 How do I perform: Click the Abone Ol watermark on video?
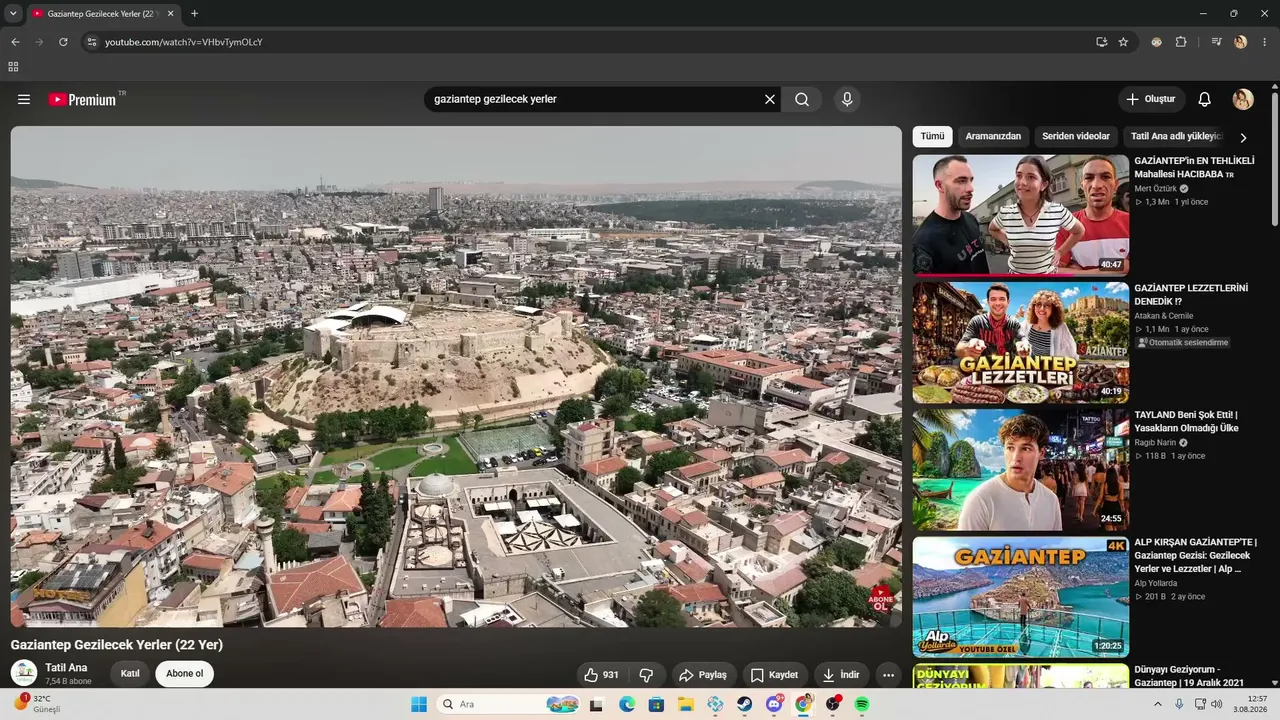point(880,598)
